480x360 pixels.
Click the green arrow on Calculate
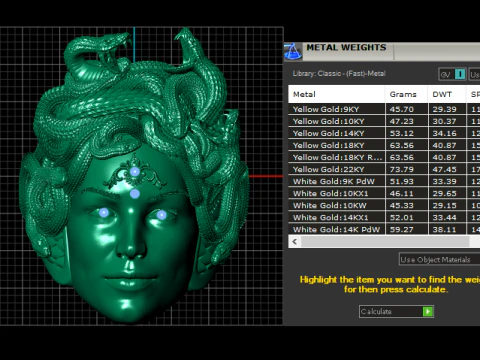[x=428, y=311]
